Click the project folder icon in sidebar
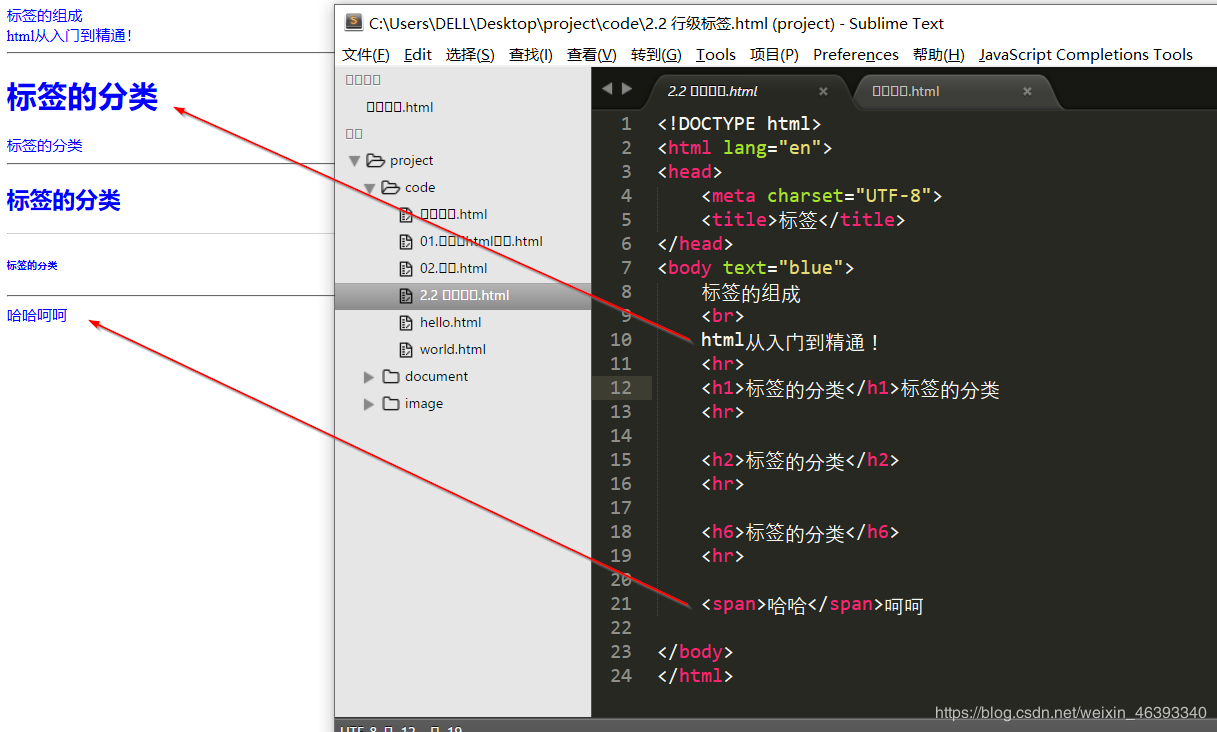The image size is (1217, 732). click(x=376, y=160)
